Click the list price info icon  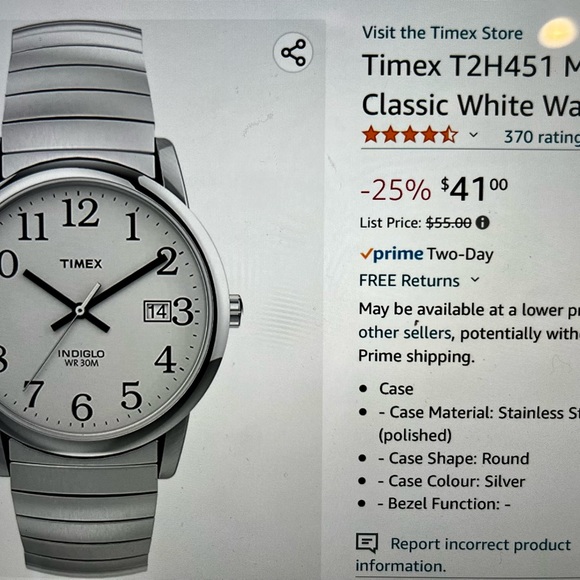(482, 223)
